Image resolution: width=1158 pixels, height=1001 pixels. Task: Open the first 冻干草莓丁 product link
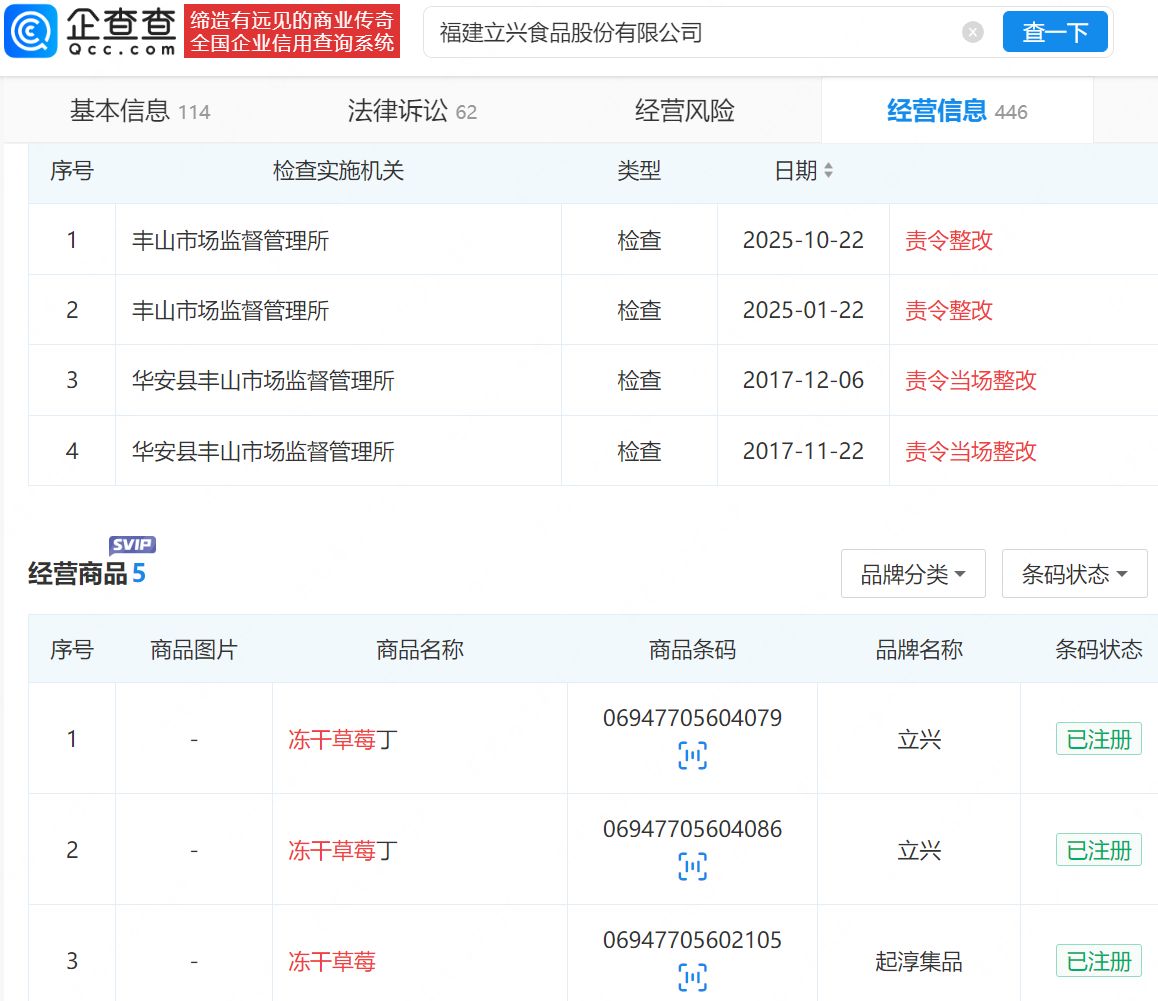[342, 740]
